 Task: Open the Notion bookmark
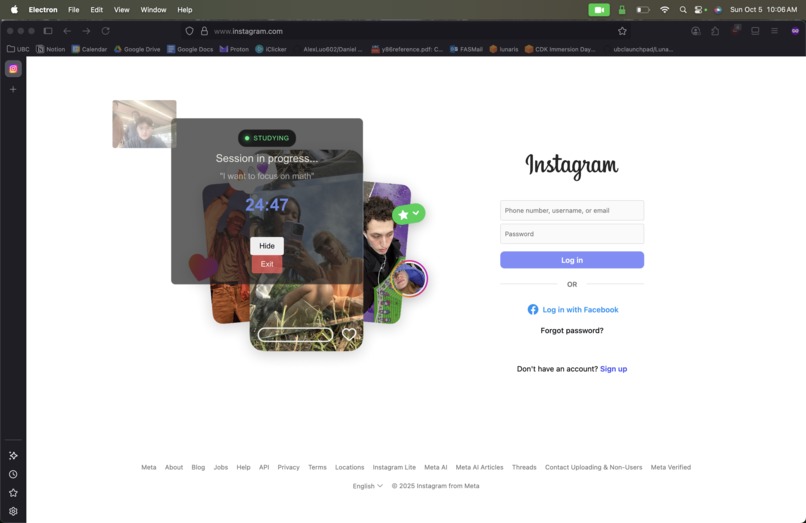click(50, 49)
